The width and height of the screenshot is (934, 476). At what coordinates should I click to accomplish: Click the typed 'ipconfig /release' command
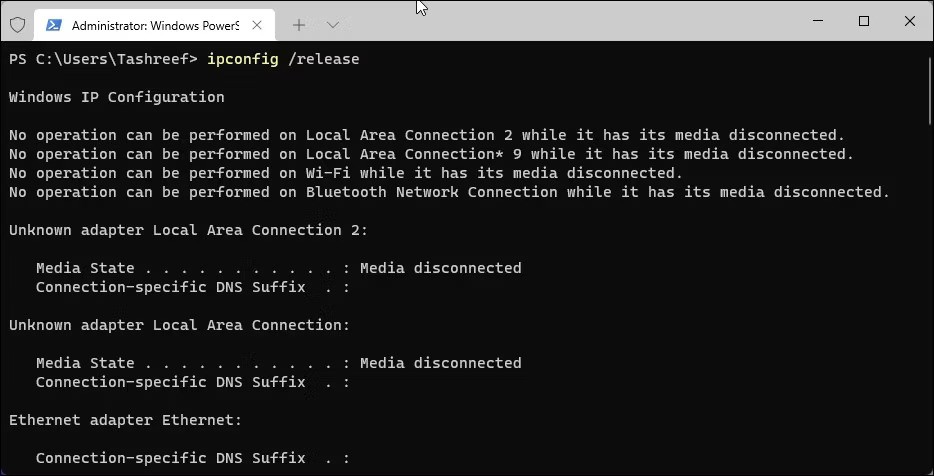click(x=283, y=59)
